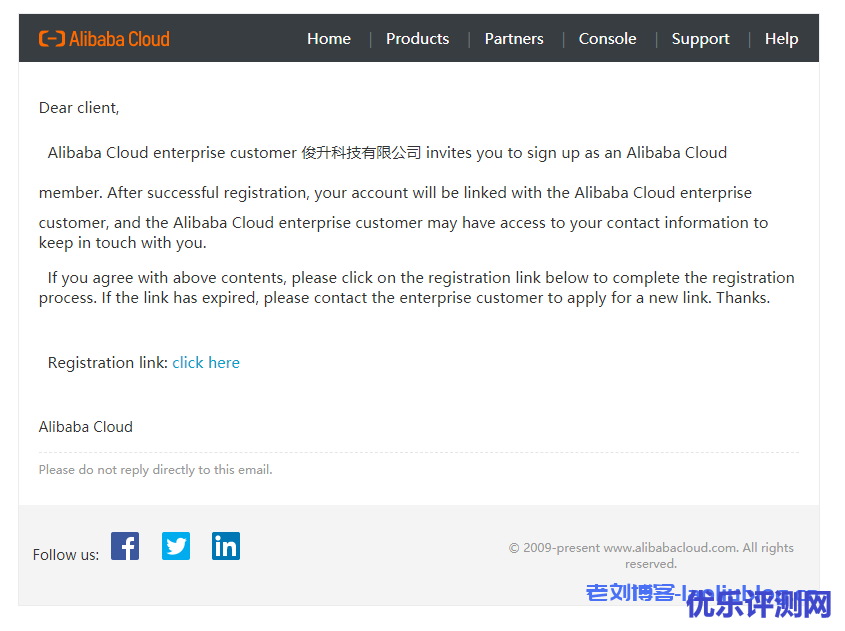The height and width of the screenshot is (631, 845).
Task: Click the www.alibabacloud.com copyright text
Action: point(670,548)
